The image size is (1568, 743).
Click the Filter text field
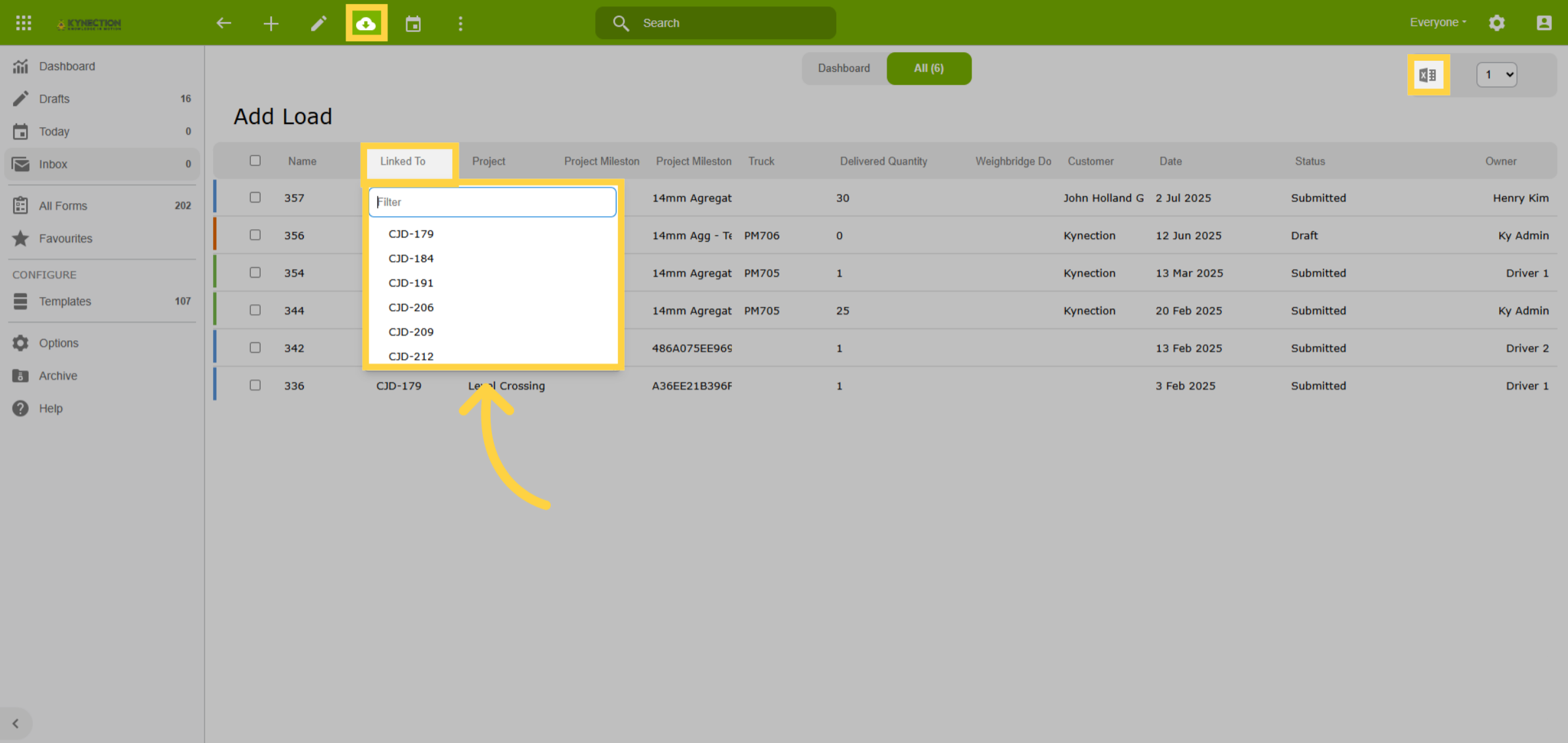click(493, 202)
